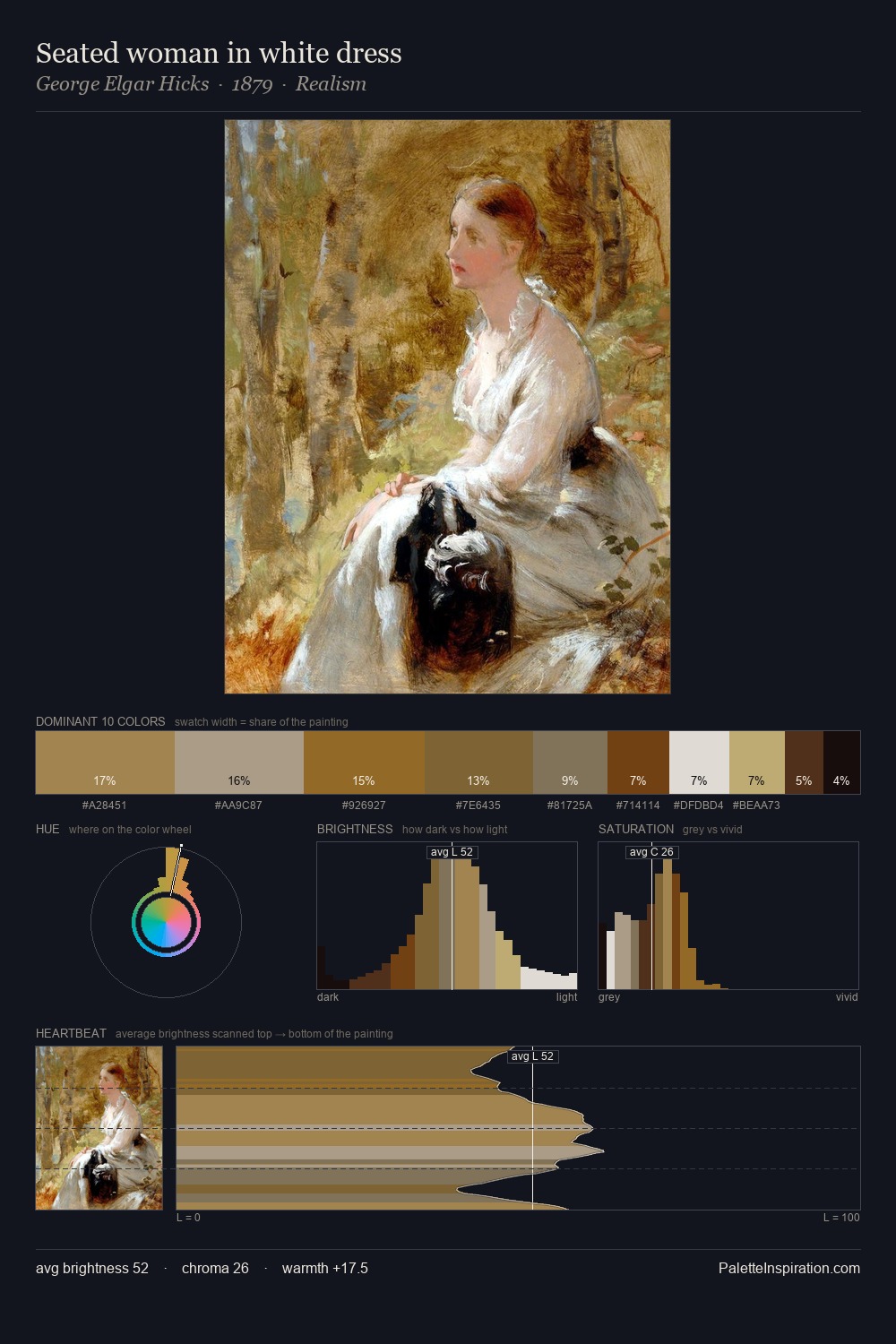This screenshot has height=1344, width=896.
Task: Select the 7% pale gold swatch #BEAA73
Action: pyautogui.click(x=757, y=762)
